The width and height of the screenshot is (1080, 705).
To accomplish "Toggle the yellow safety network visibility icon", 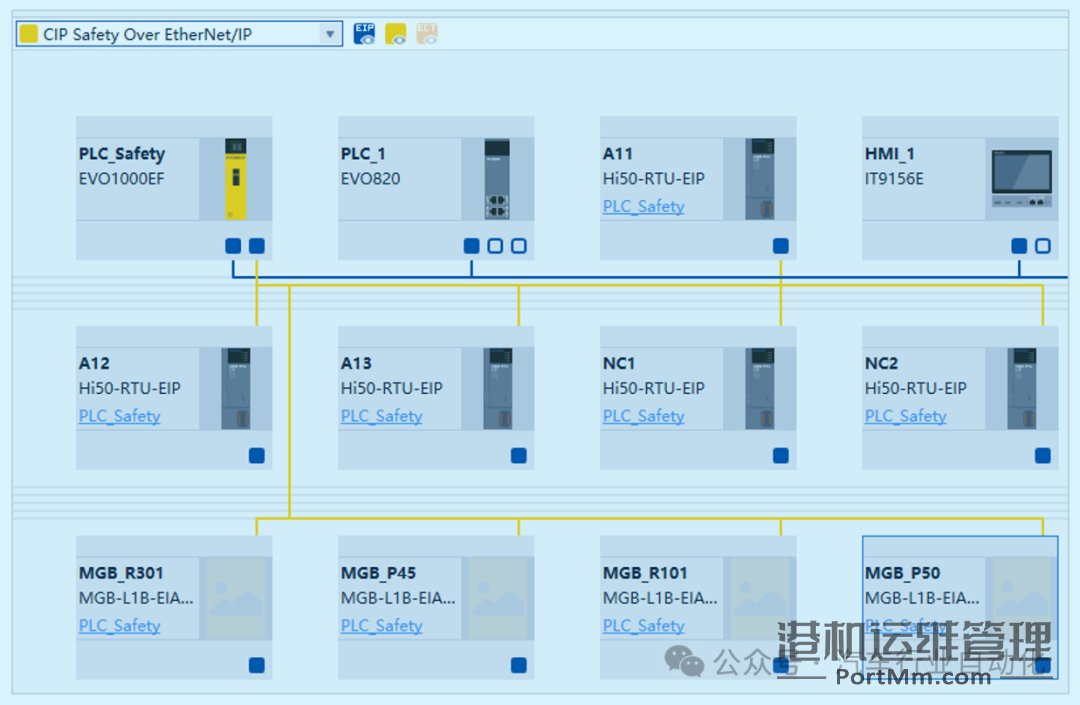I will (395, 33).
